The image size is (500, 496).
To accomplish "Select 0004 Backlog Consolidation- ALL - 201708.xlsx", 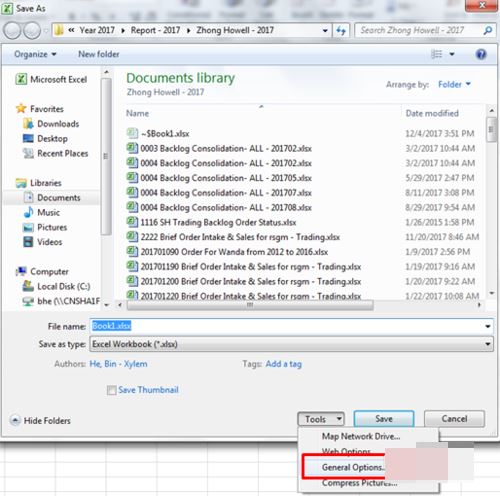I will tap(219, 207).
